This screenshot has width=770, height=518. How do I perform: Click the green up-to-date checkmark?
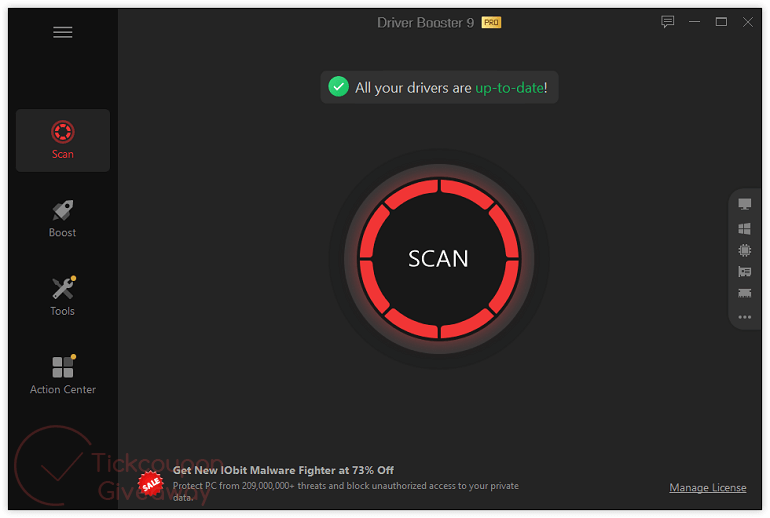338,87
